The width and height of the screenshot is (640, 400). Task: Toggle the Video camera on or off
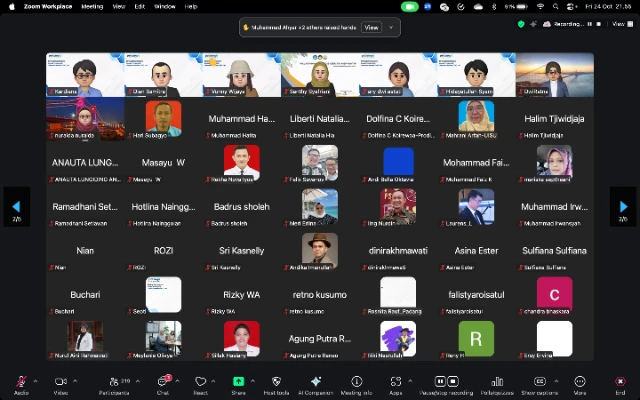click(60, 381)
